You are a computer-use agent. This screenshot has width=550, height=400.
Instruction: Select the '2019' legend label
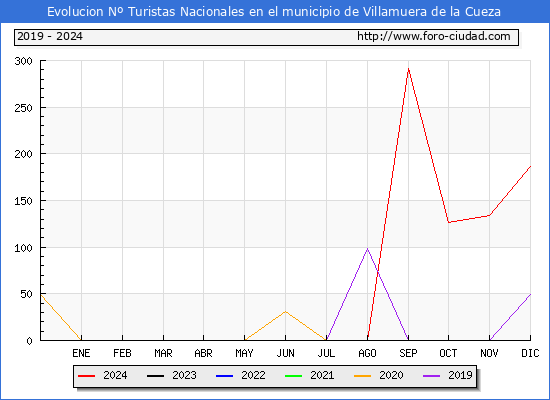pyautogui.click(x=460, y=375)
